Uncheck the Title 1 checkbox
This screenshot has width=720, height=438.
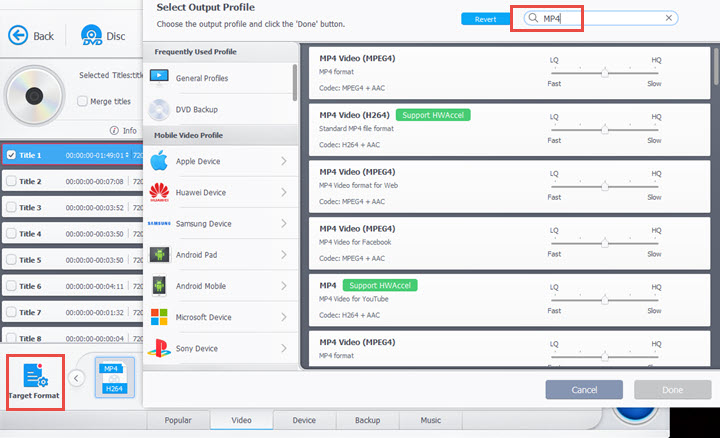click(11, 155)
